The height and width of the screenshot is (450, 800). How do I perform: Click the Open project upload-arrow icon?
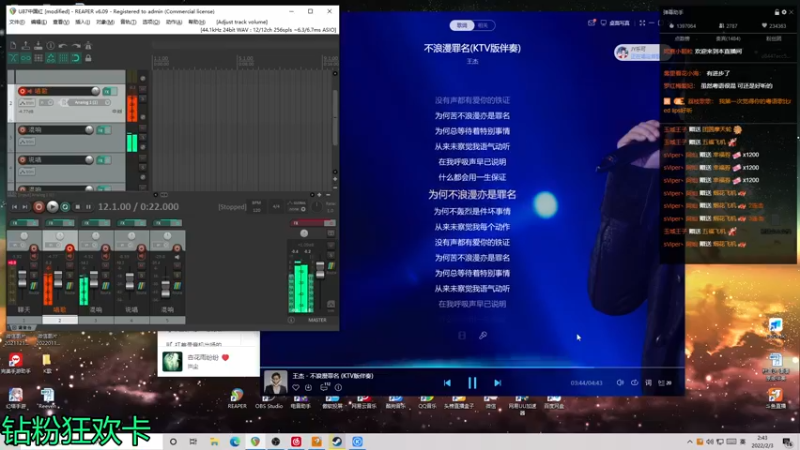click(x=26, y=45)
